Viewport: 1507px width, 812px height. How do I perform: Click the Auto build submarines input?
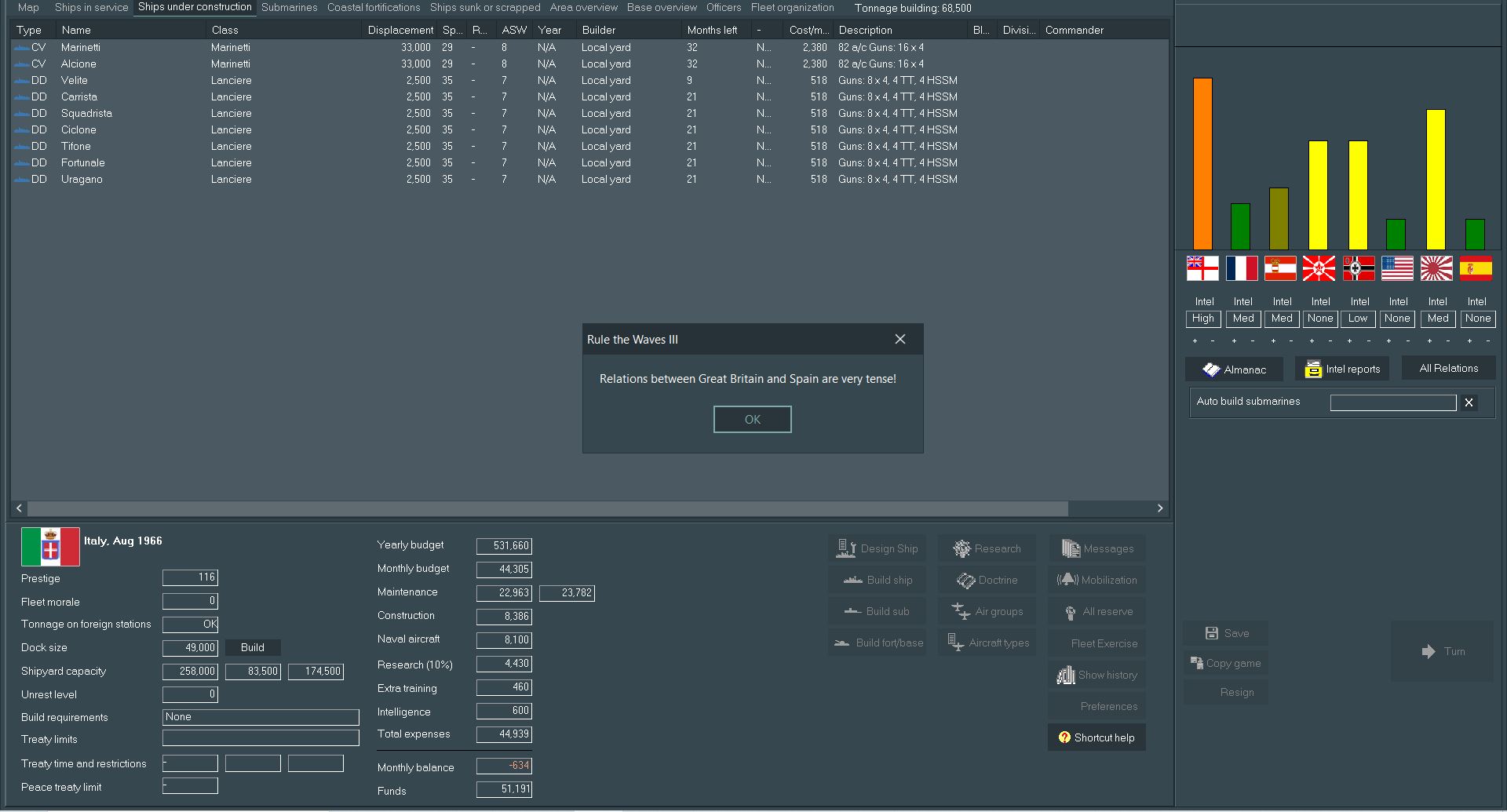tap(1393, 402)
